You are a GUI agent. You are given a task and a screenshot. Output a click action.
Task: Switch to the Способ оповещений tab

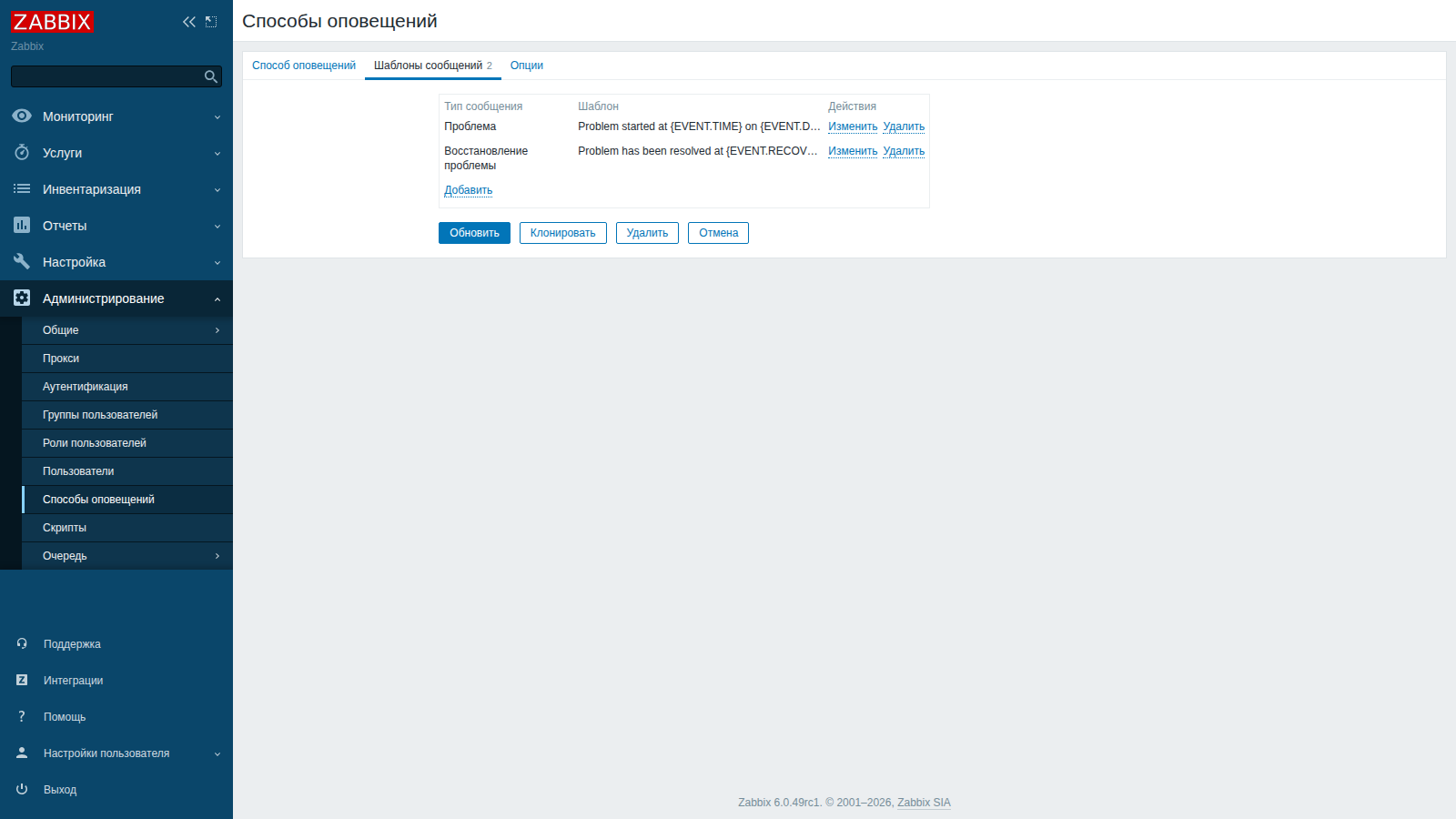304,66
